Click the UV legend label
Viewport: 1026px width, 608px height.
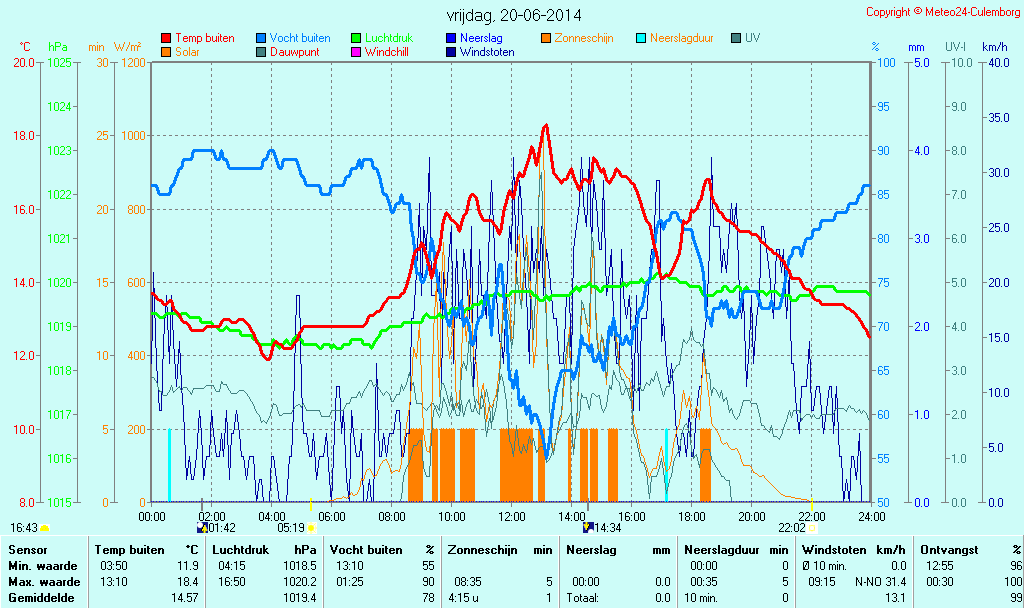pyautogui.click(x=752, y=38)
